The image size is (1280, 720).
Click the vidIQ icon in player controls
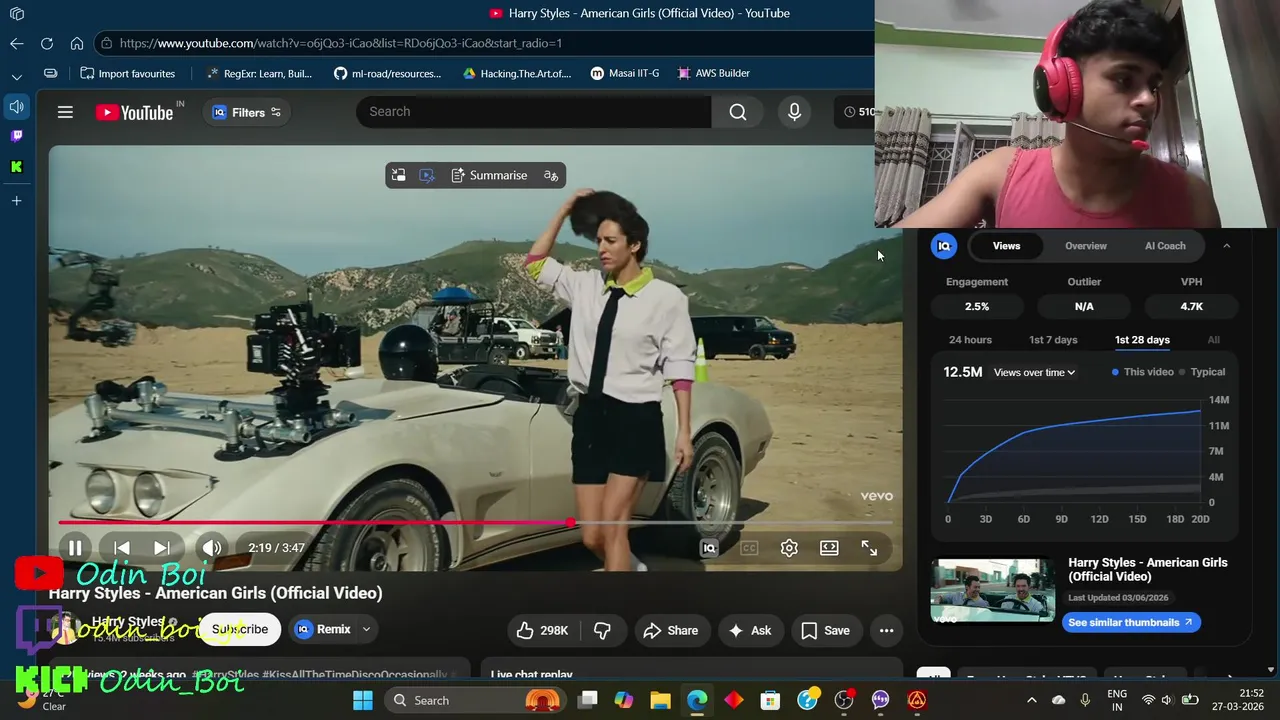[709, 548]
